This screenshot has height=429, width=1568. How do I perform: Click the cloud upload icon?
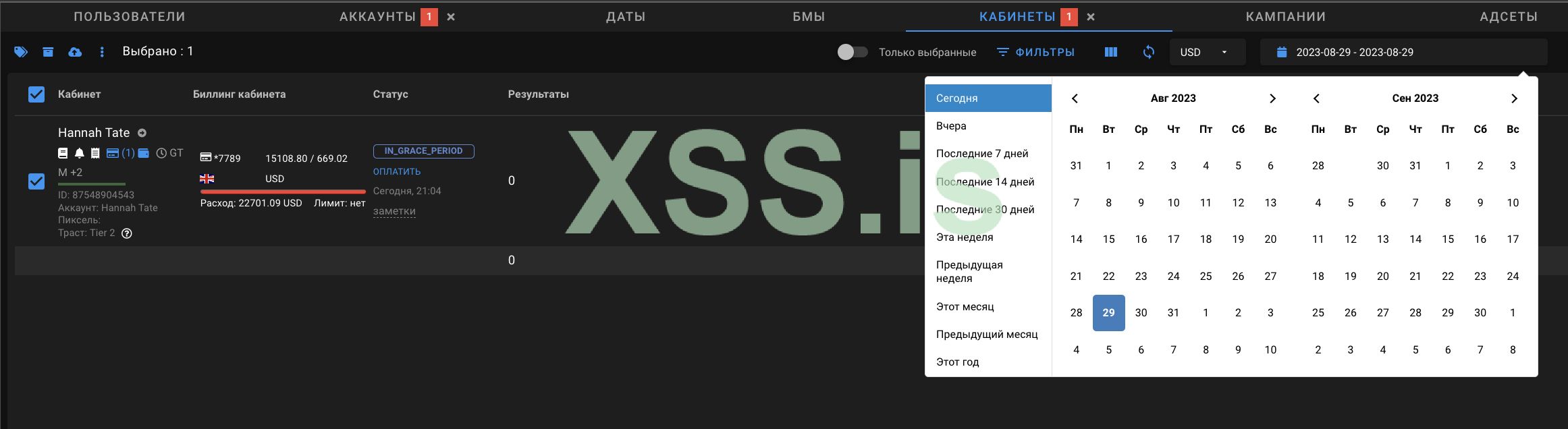tap(75, 52)
